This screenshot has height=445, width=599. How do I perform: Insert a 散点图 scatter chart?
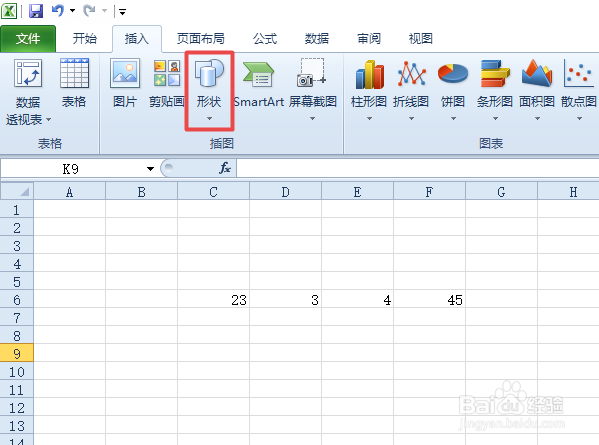point(579,83)
